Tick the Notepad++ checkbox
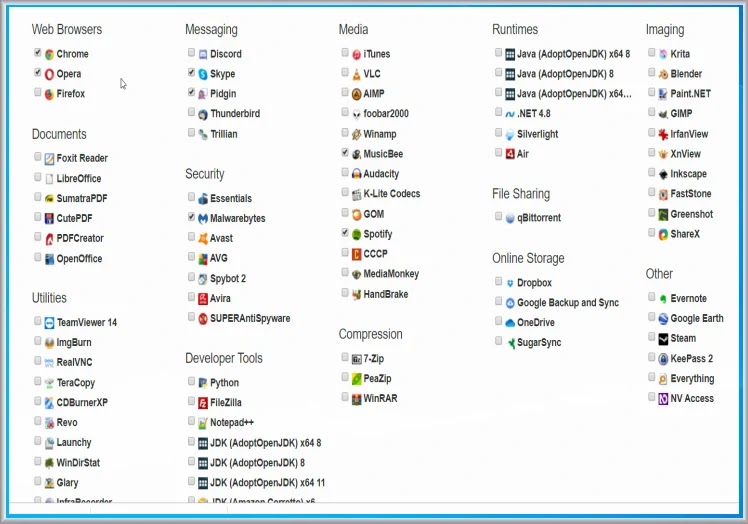Screen dimensions: 748x524 tap(191, 421)
